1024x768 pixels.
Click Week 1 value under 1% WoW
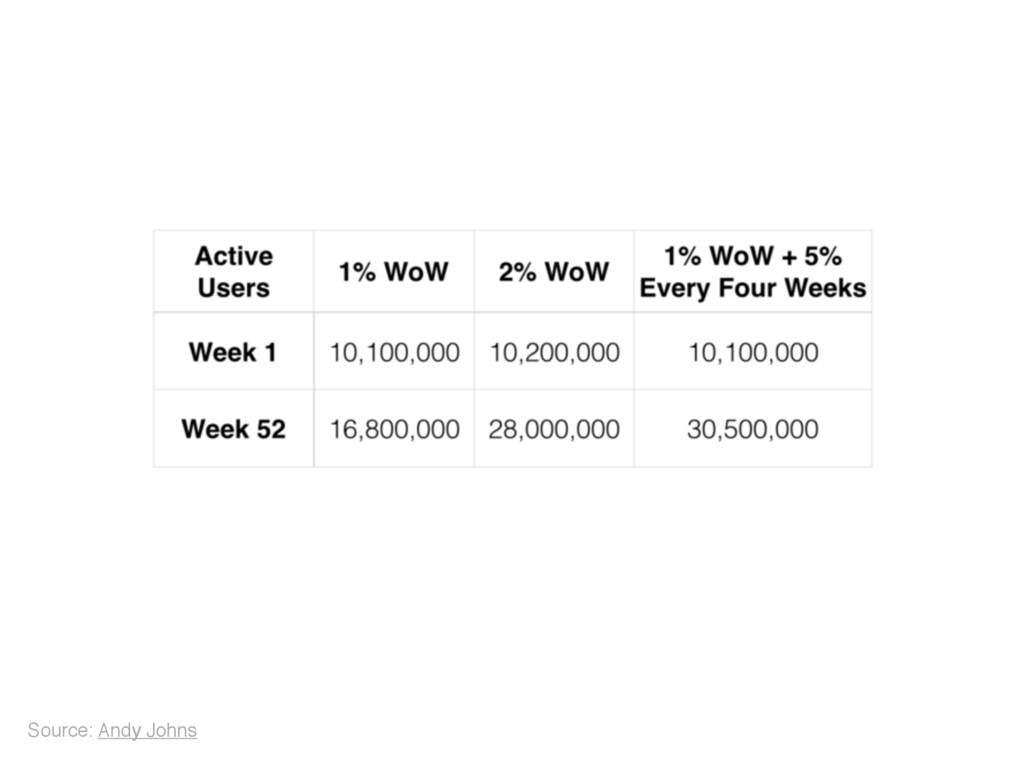(394, 353)
